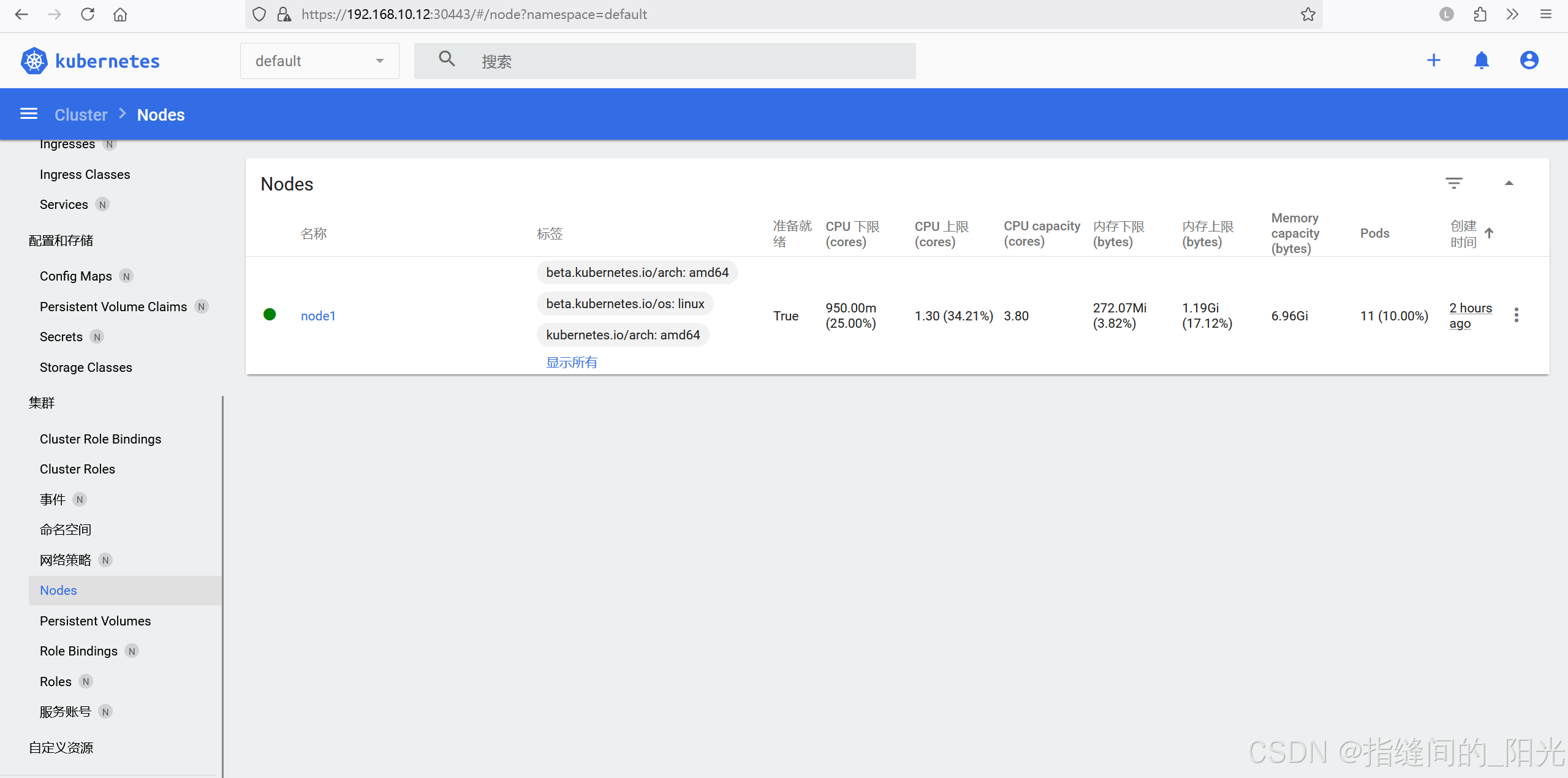Bookmark this page with star icon
1568x778 pixels.
coord(1308,14)
